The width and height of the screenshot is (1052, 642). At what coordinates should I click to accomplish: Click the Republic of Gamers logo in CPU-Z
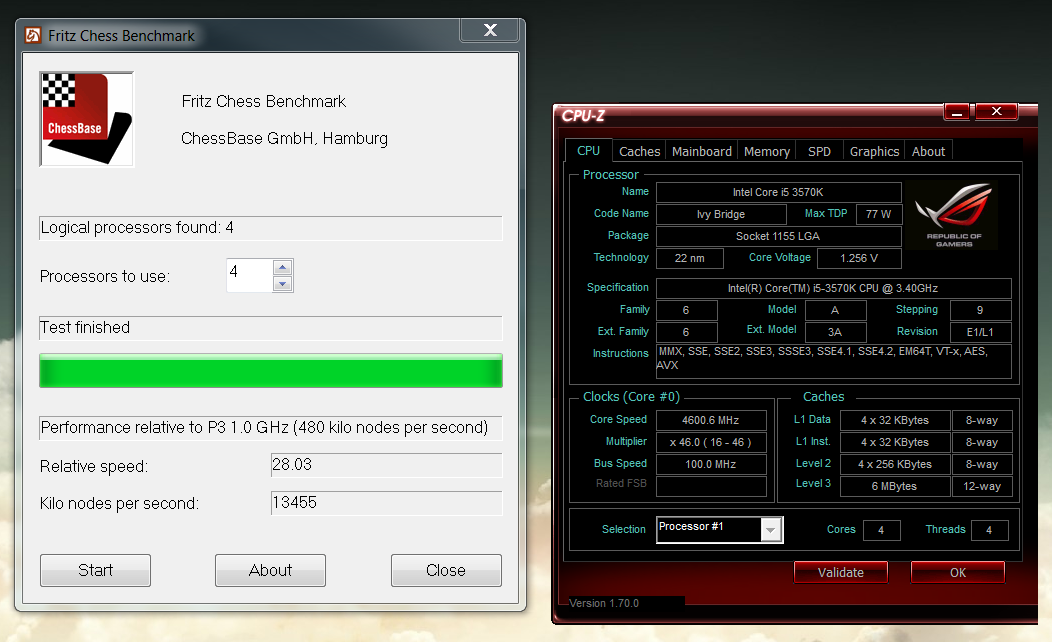pyautogui.click(x=953, y=215)
